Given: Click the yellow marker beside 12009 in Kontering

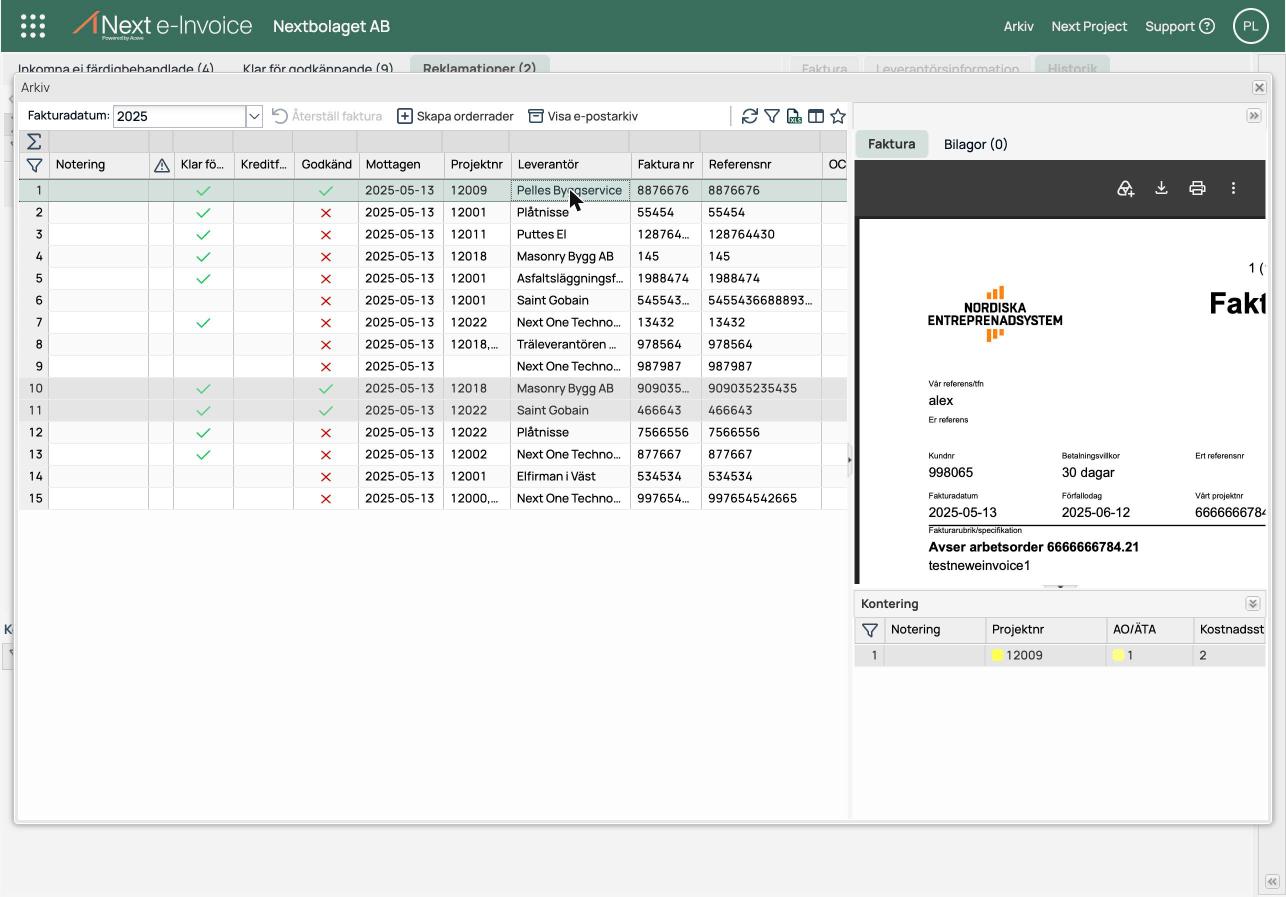Looking at the screenshot, I should click(997, 656).
